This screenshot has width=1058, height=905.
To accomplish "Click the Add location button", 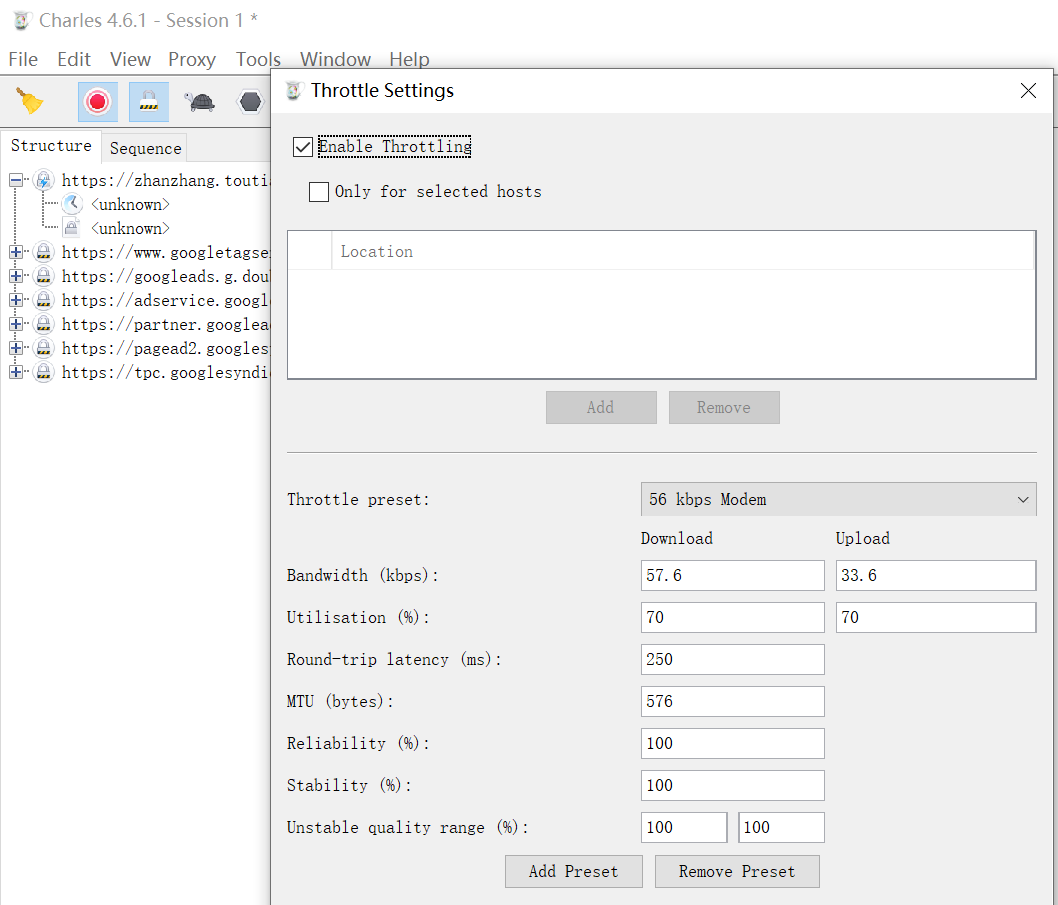I will tap(601, 408).
